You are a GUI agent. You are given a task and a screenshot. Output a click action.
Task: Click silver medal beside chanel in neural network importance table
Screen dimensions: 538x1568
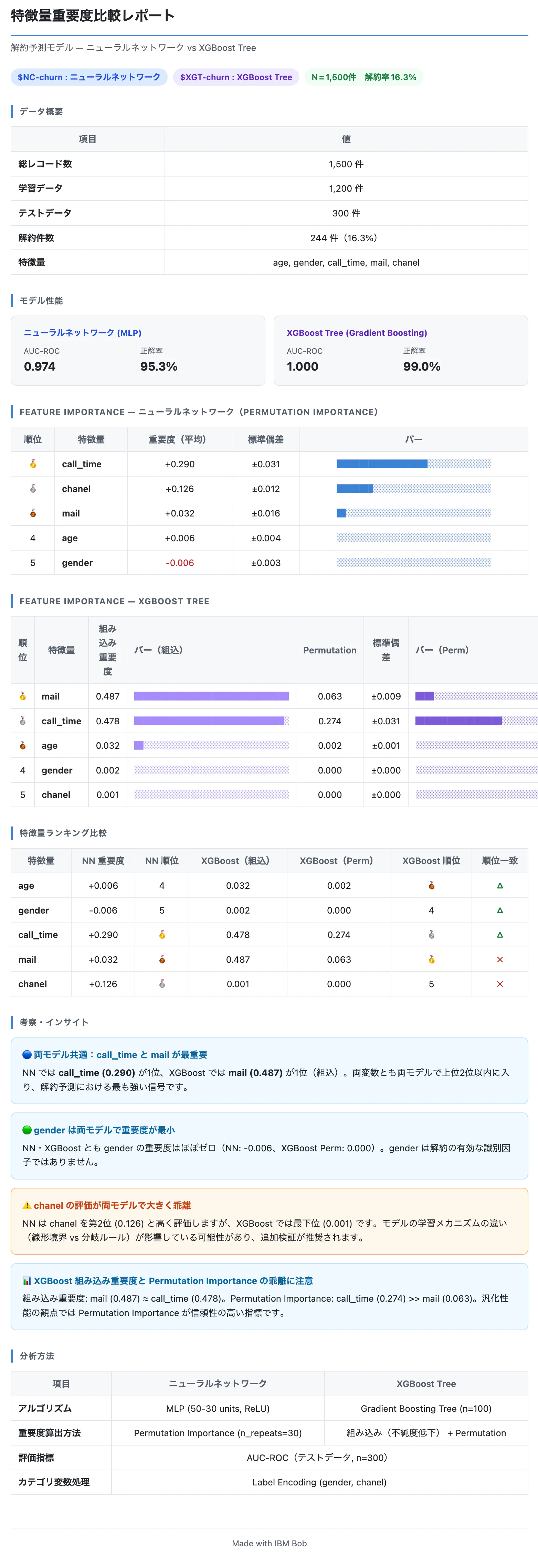[33, 489]
